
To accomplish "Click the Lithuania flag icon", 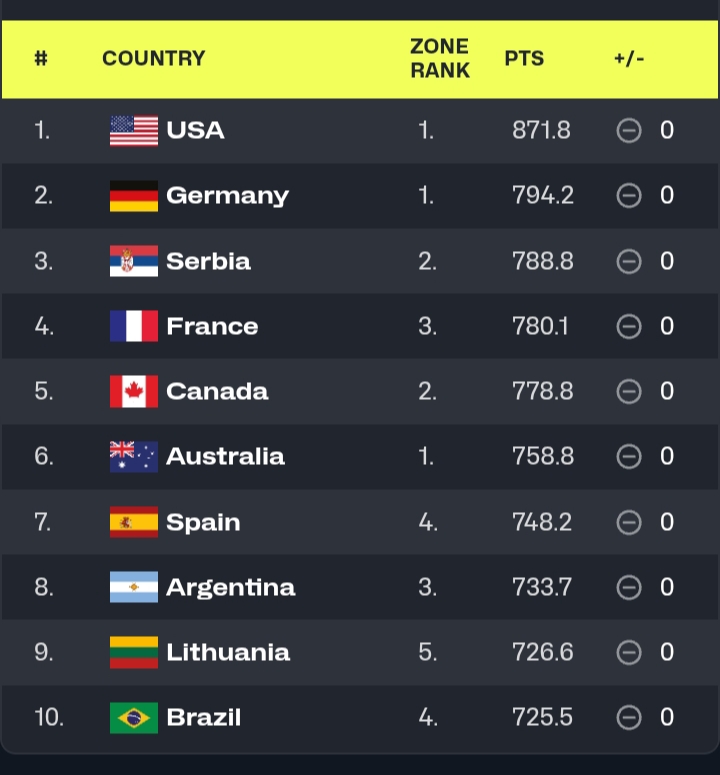I will 133,652.
